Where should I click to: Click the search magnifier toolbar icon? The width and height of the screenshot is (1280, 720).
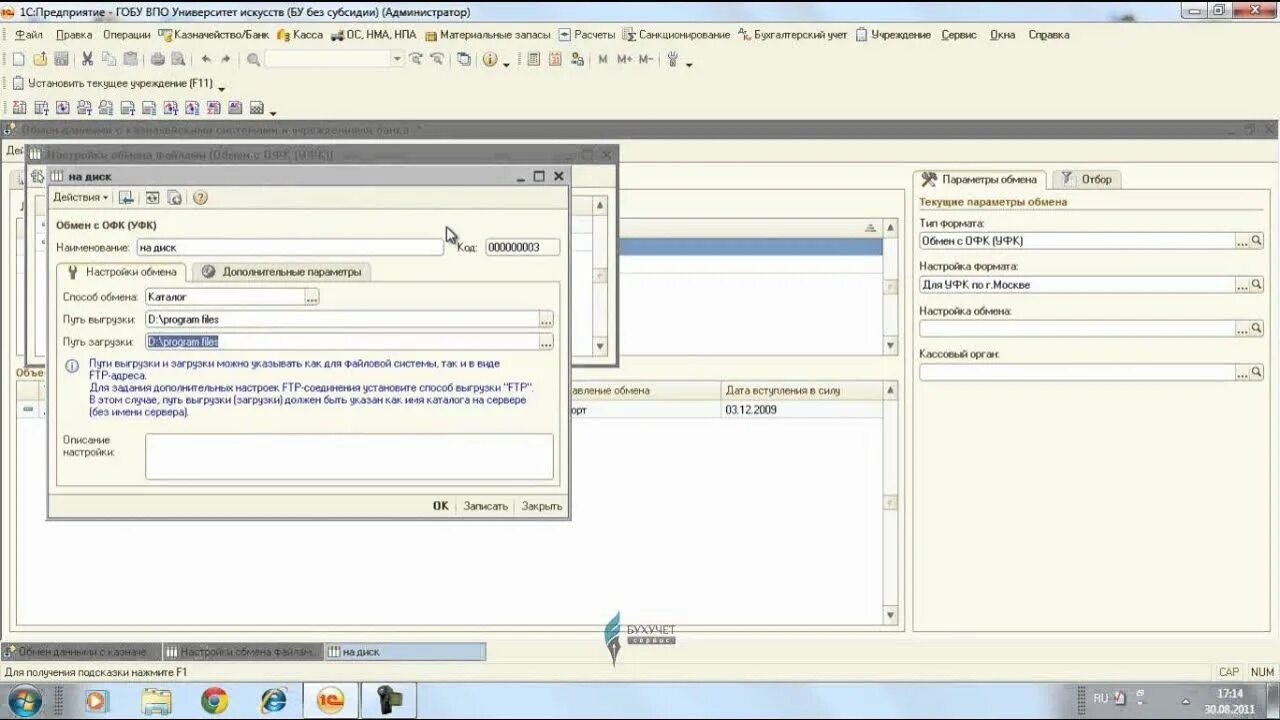point(253,60)
